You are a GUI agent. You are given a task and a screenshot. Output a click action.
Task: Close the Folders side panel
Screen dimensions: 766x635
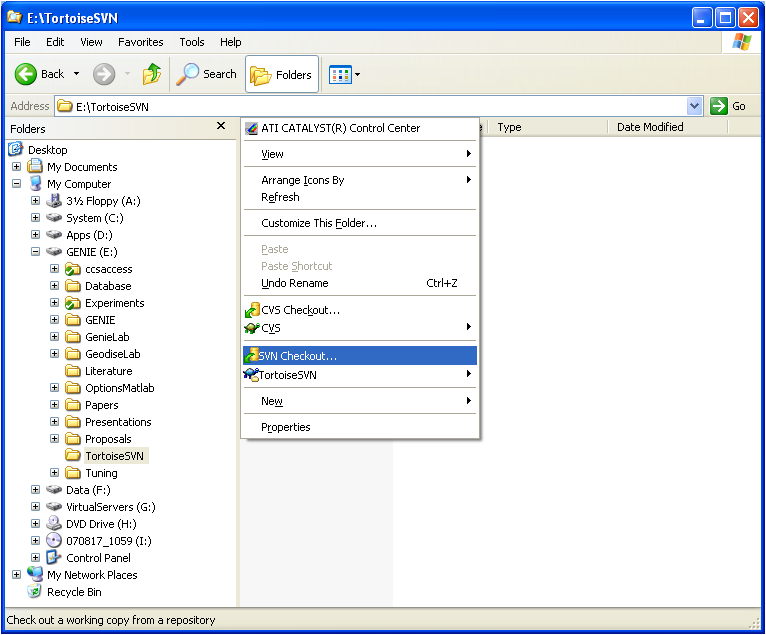tap(221, 126)
